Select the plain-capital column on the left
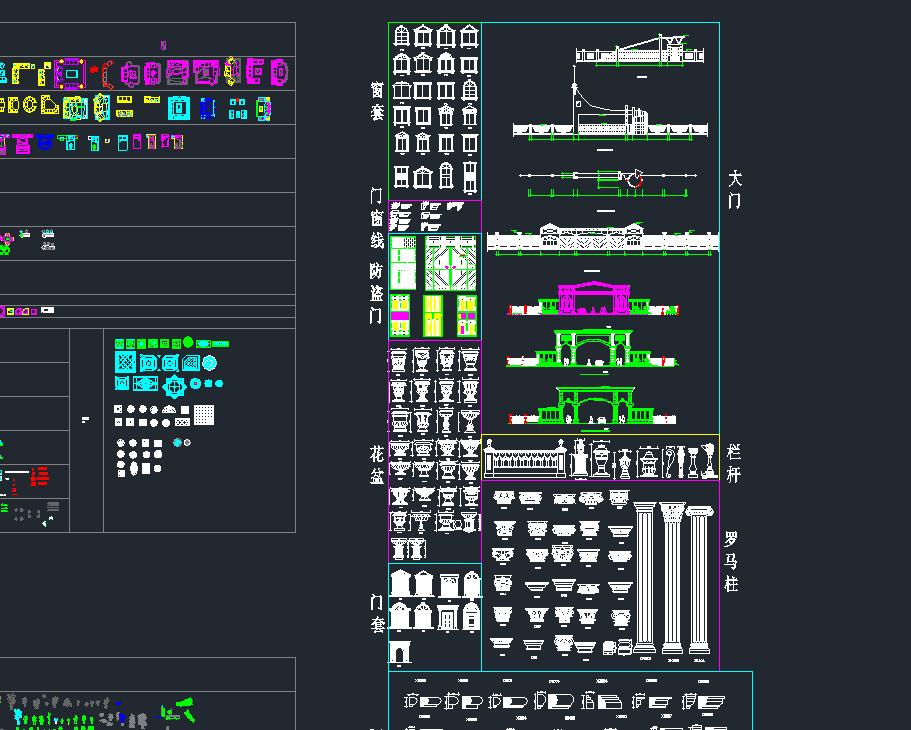The image size is (911, 730). (644, 578)
